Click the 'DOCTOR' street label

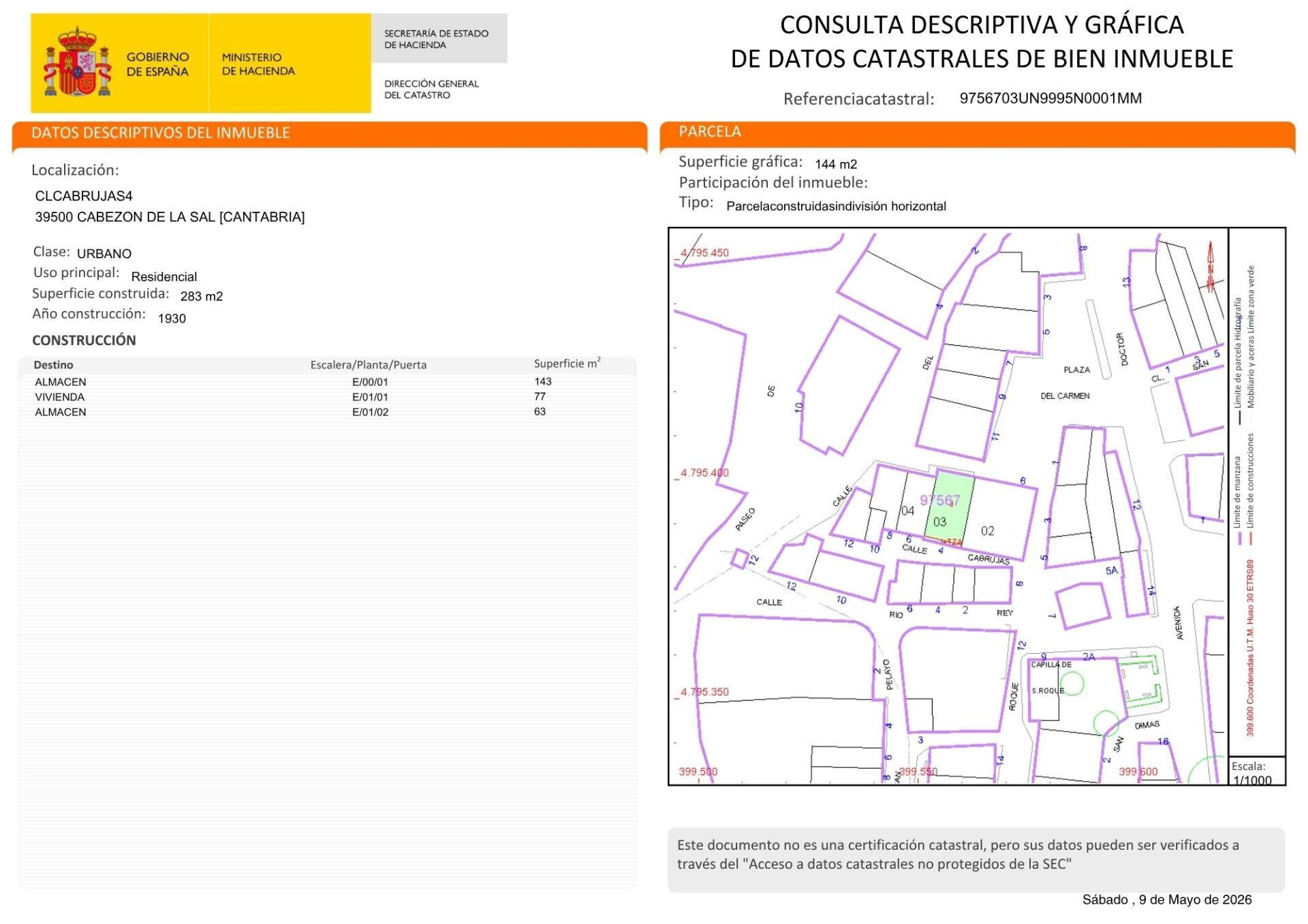click(x=1123, y=349)
